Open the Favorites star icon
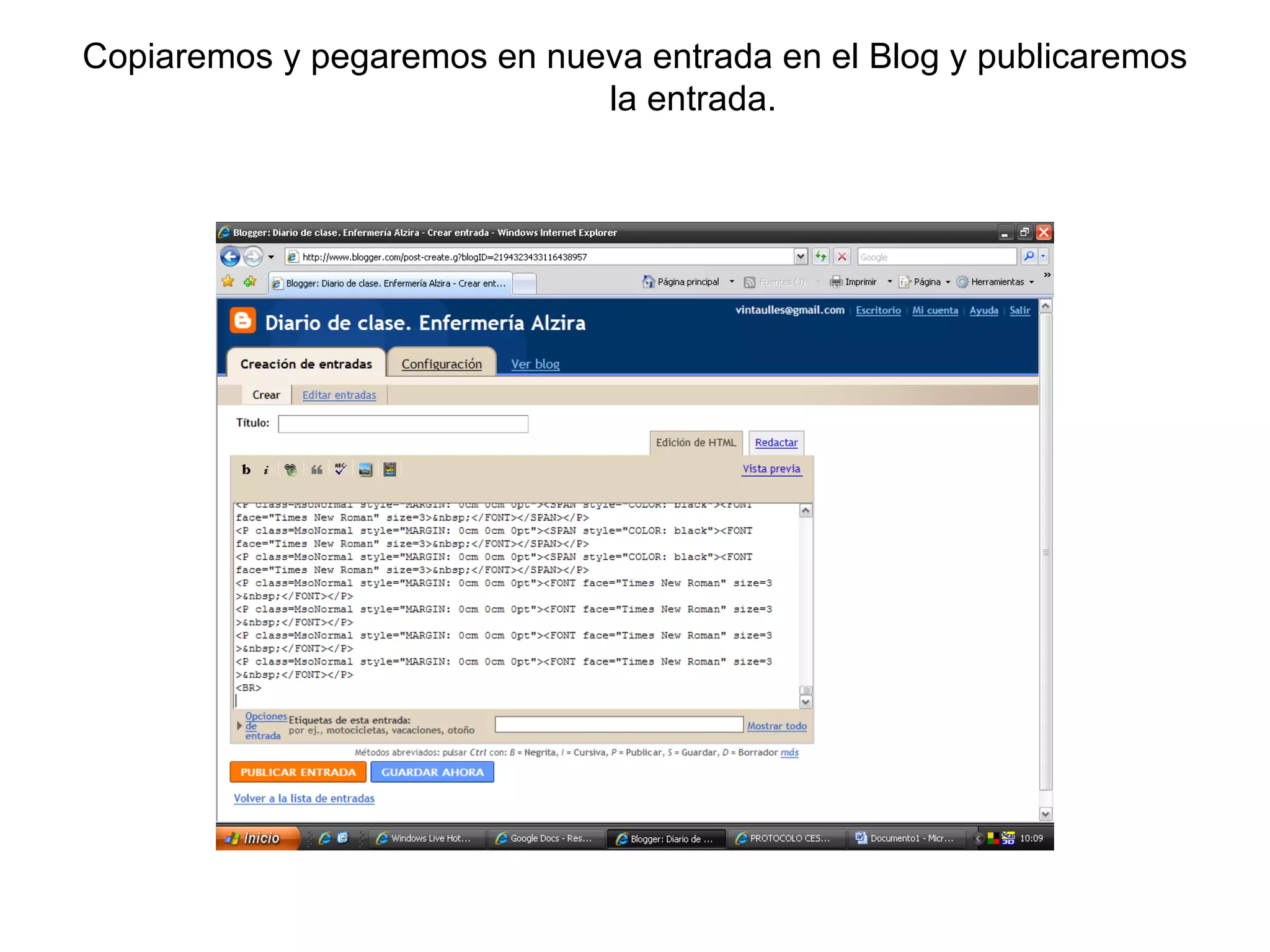Screen dimensions: 1270x952 (228, 282)
